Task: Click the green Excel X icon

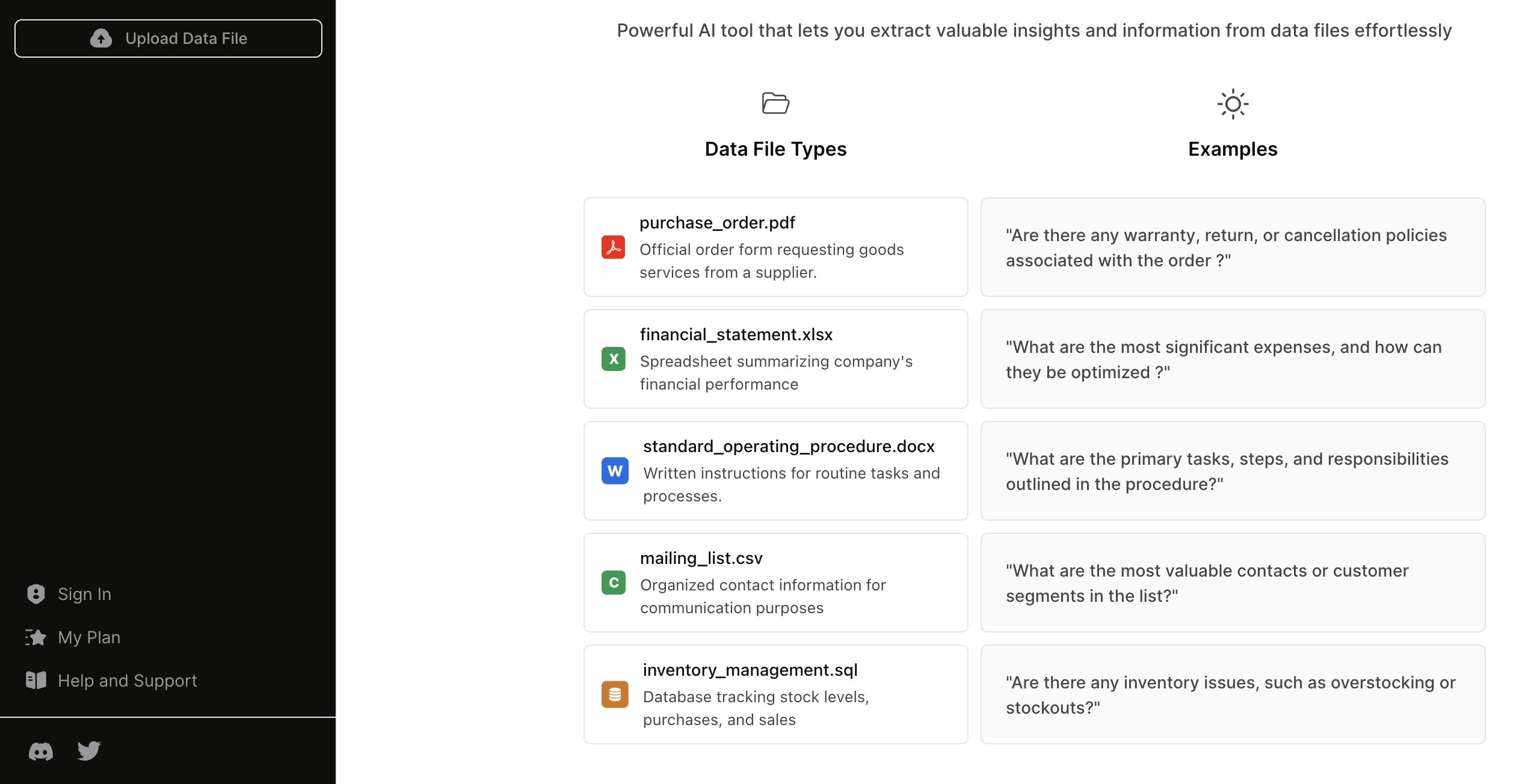Action: coord(613,359)
